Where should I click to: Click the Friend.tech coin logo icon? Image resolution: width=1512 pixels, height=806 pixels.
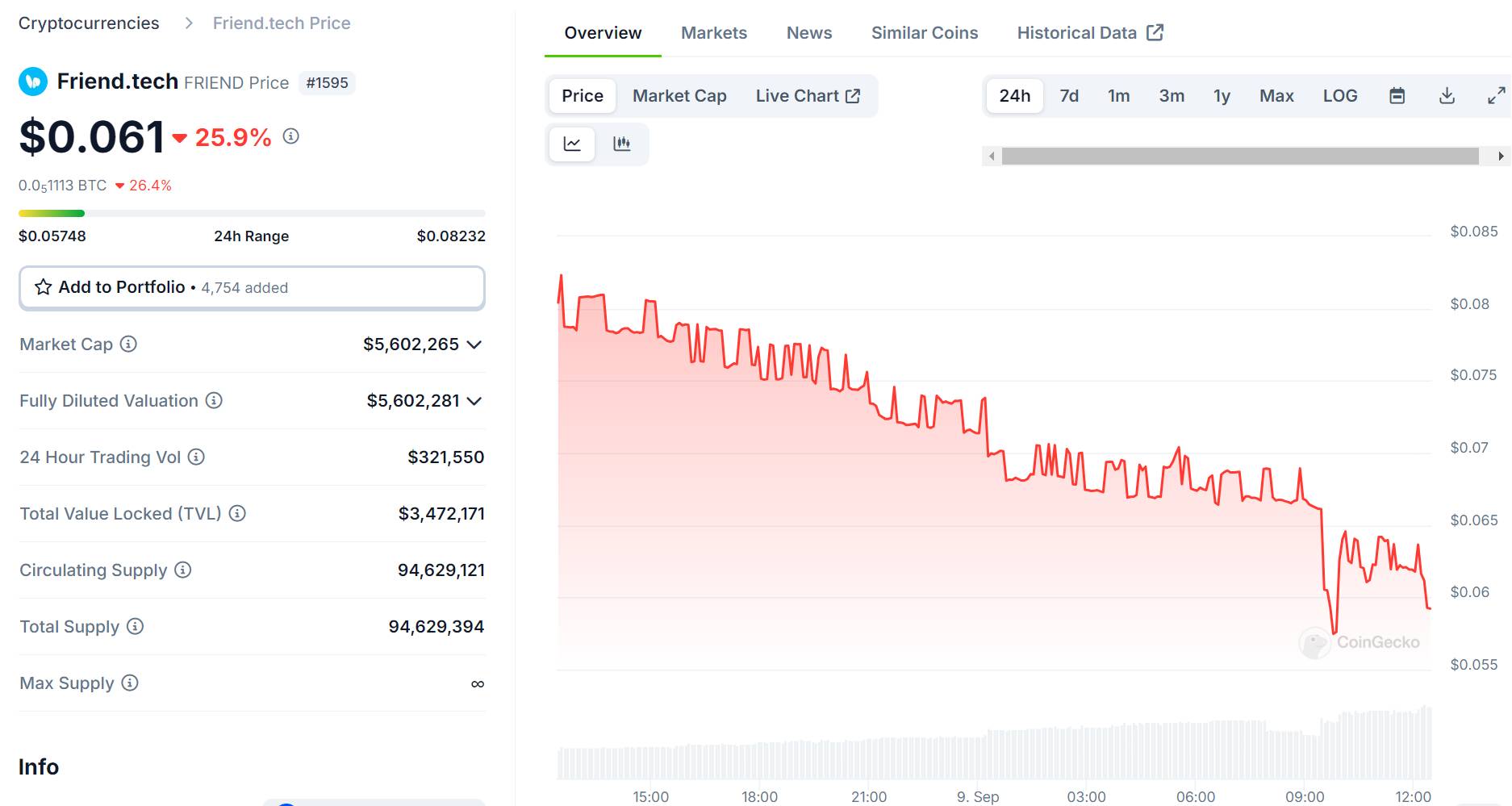33,81
